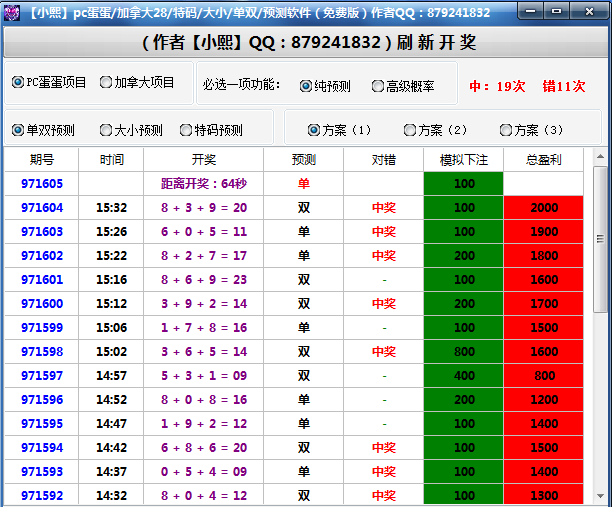Click issue number 971598
Viewport: 612px width, 507px height.
42,352
